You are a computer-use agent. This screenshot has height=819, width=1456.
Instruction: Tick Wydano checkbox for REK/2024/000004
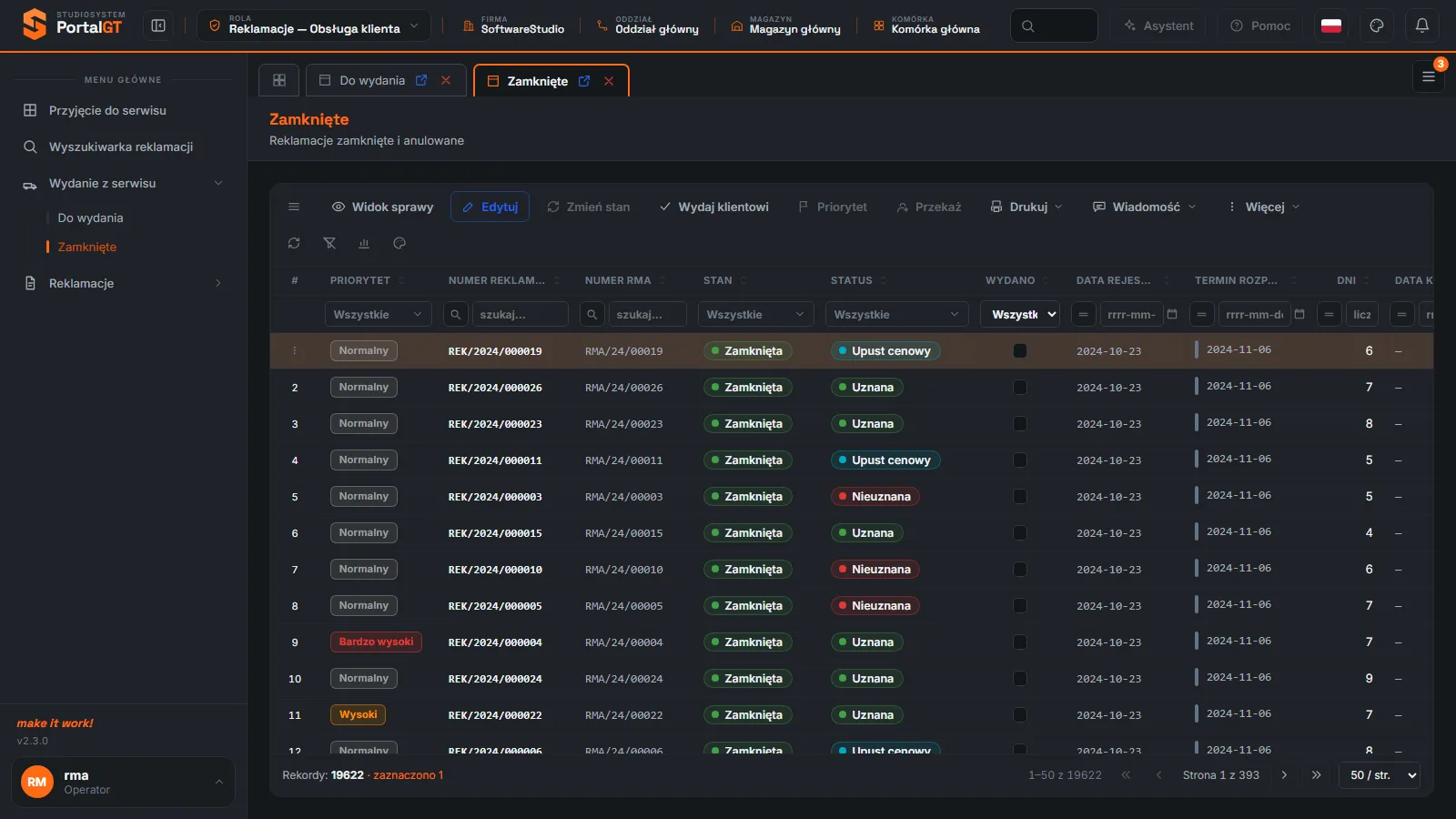tap(1020, 642)
